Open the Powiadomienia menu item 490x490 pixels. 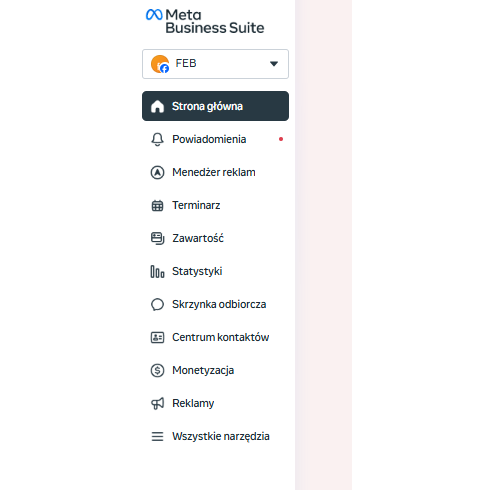coord(215,139)
